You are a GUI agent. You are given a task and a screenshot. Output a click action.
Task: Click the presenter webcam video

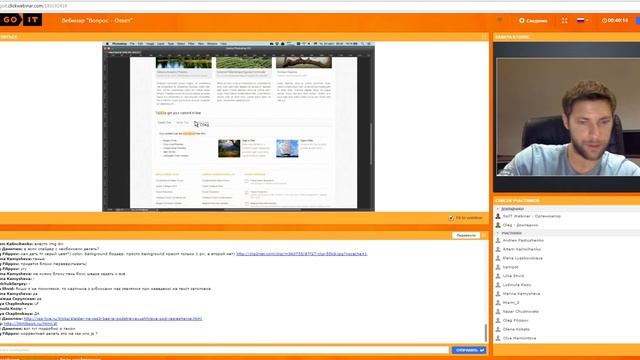click(x=568, y=117)
